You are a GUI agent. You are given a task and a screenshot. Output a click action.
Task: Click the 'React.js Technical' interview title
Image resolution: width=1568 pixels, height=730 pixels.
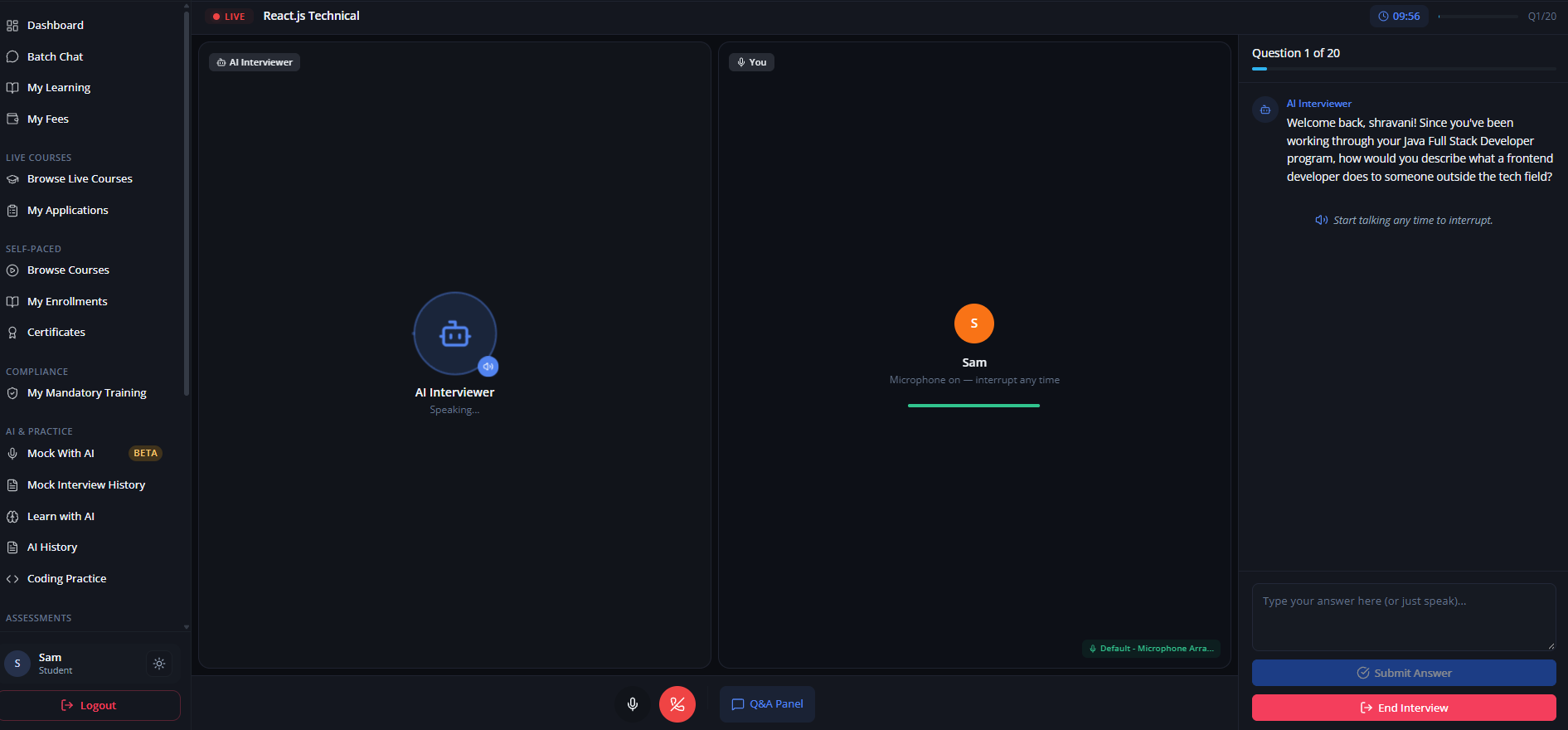(312, 16)
